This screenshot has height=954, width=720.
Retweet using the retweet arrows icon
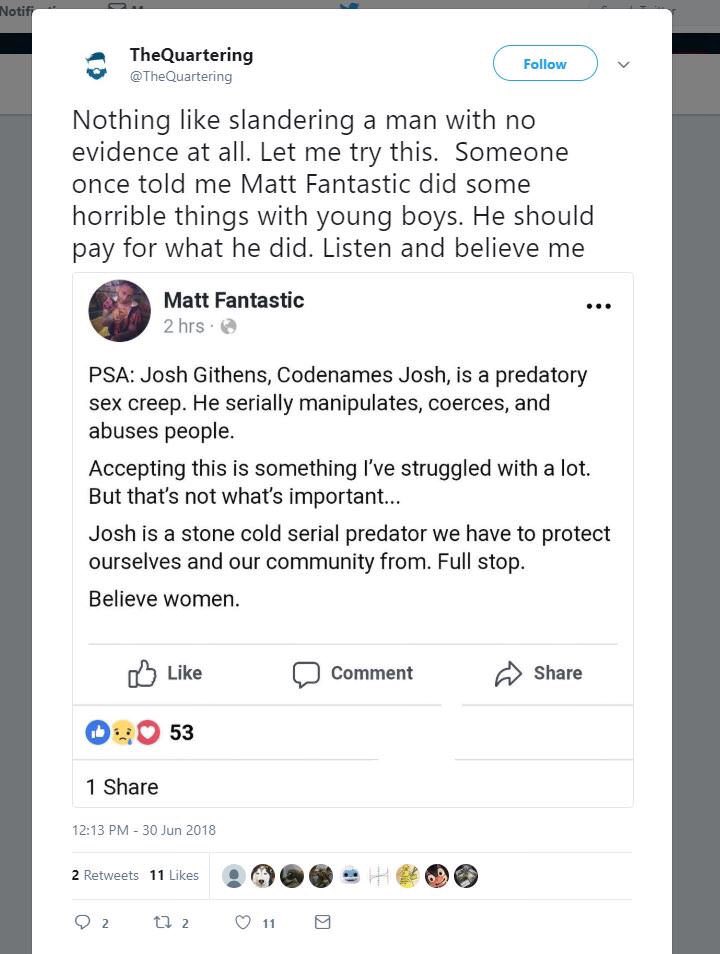coord(162,922)
